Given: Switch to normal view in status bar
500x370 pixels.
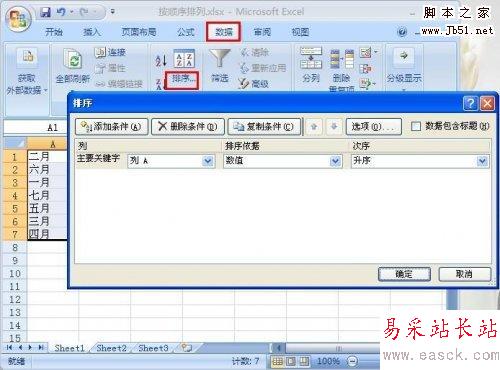Looking at the screenshot, I should (x=278, y=361).
